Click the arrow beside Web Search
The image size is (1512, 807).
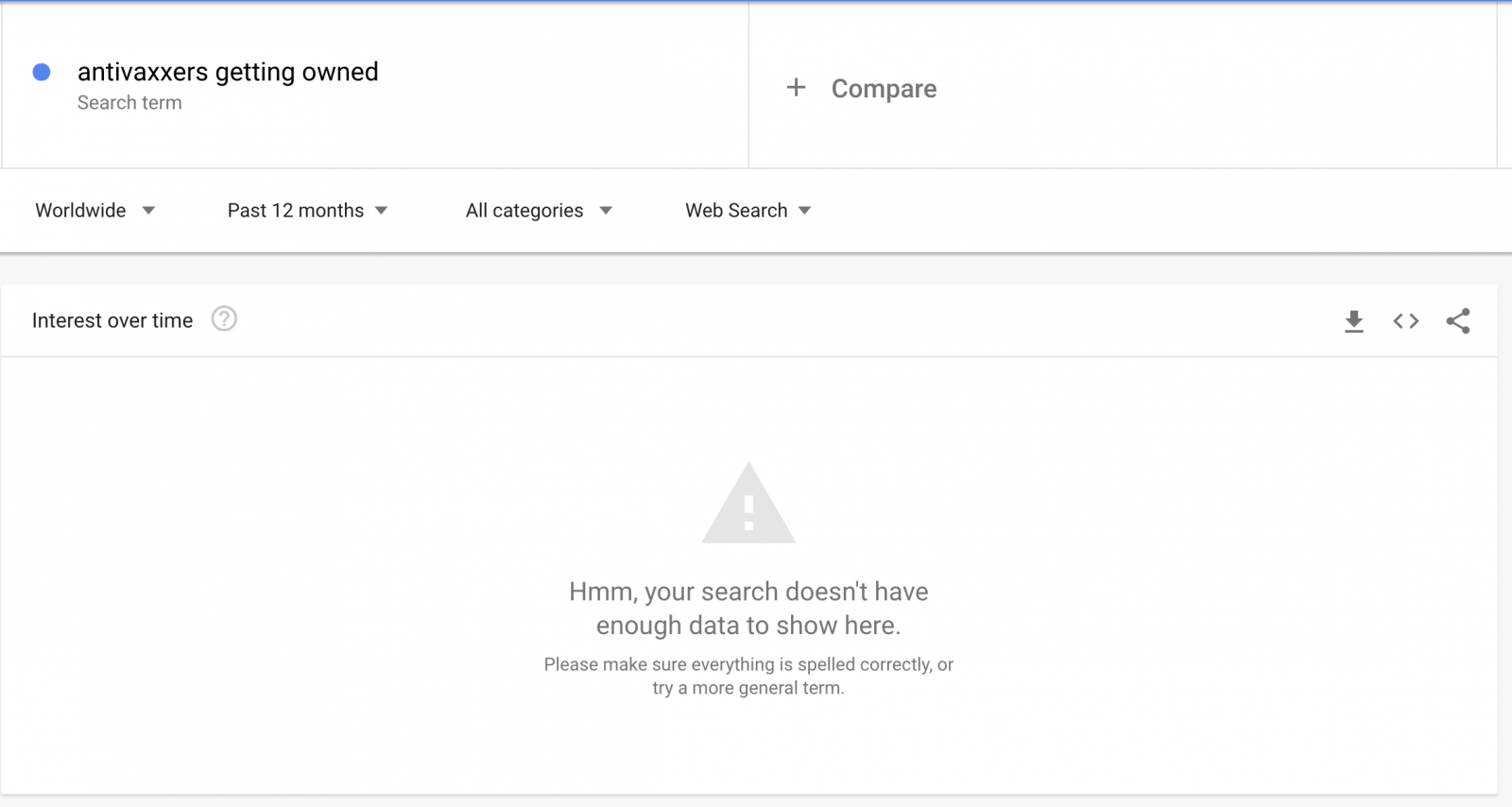tap(804, 211)
